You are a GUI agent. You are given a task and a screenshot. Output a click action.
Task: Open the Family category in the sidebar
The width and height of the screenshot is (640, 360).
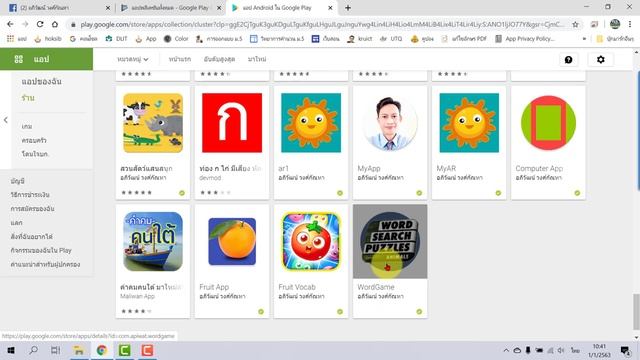(34, 140)
